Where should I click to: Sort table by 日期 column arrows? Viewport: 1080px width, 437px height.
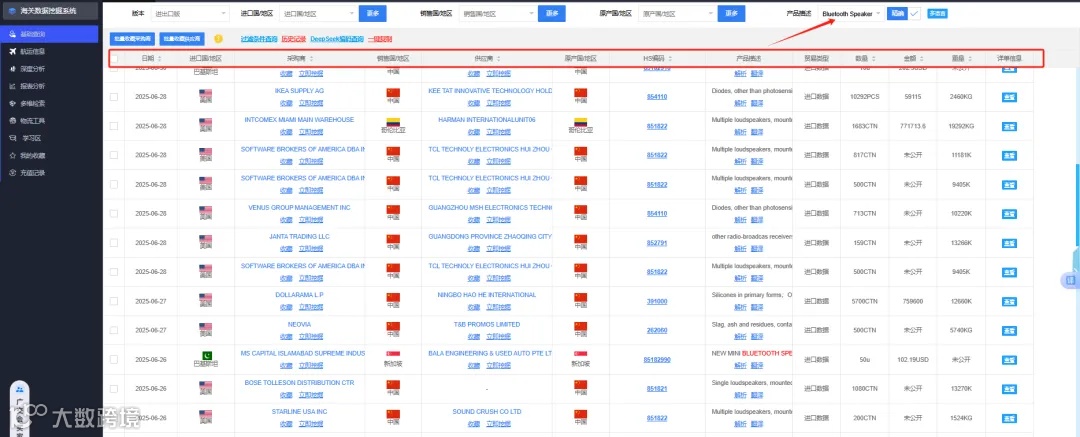pyautogui.click(x=160, y=59)
